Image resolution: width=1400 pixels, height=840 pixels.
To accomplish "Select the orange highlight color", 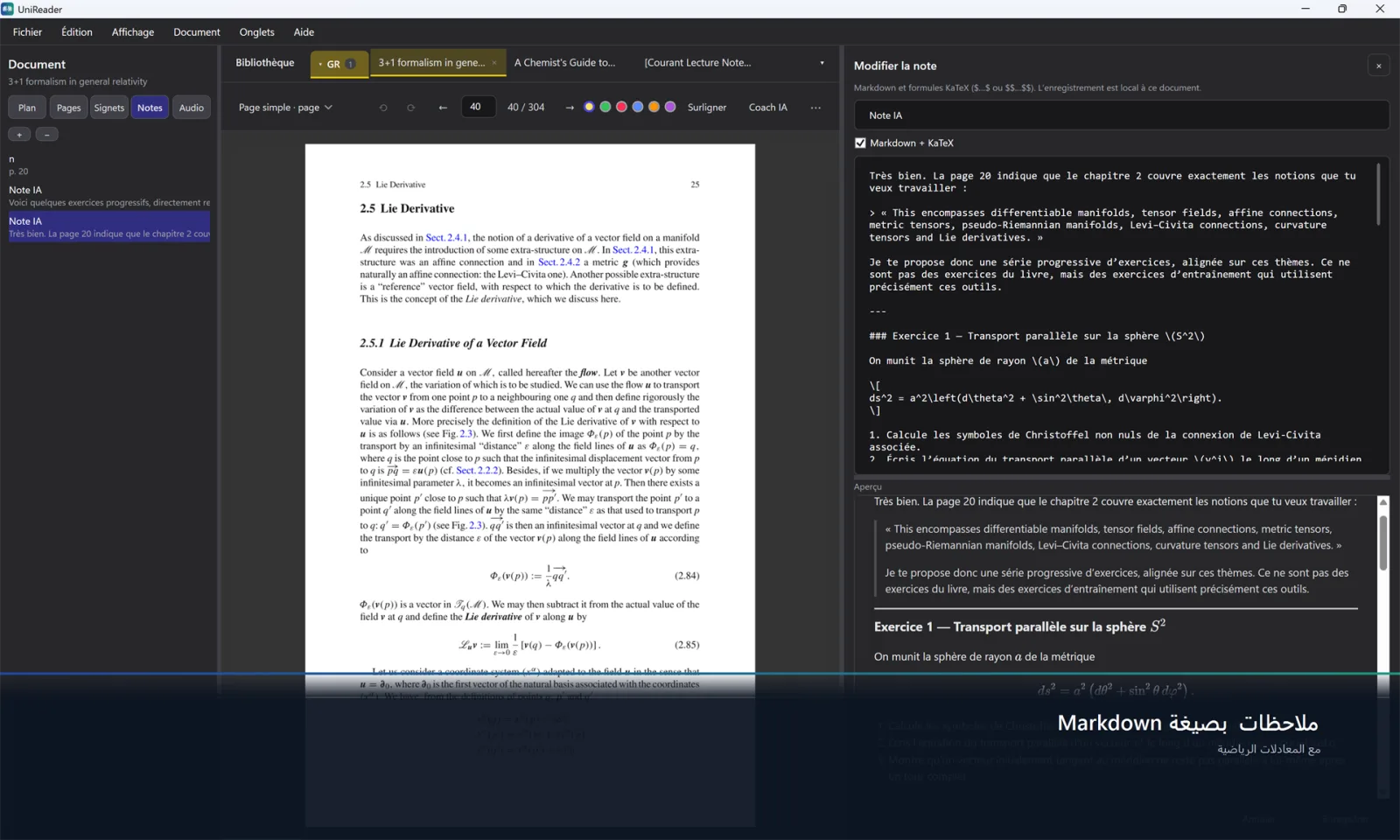I will (x=654, y=107).
